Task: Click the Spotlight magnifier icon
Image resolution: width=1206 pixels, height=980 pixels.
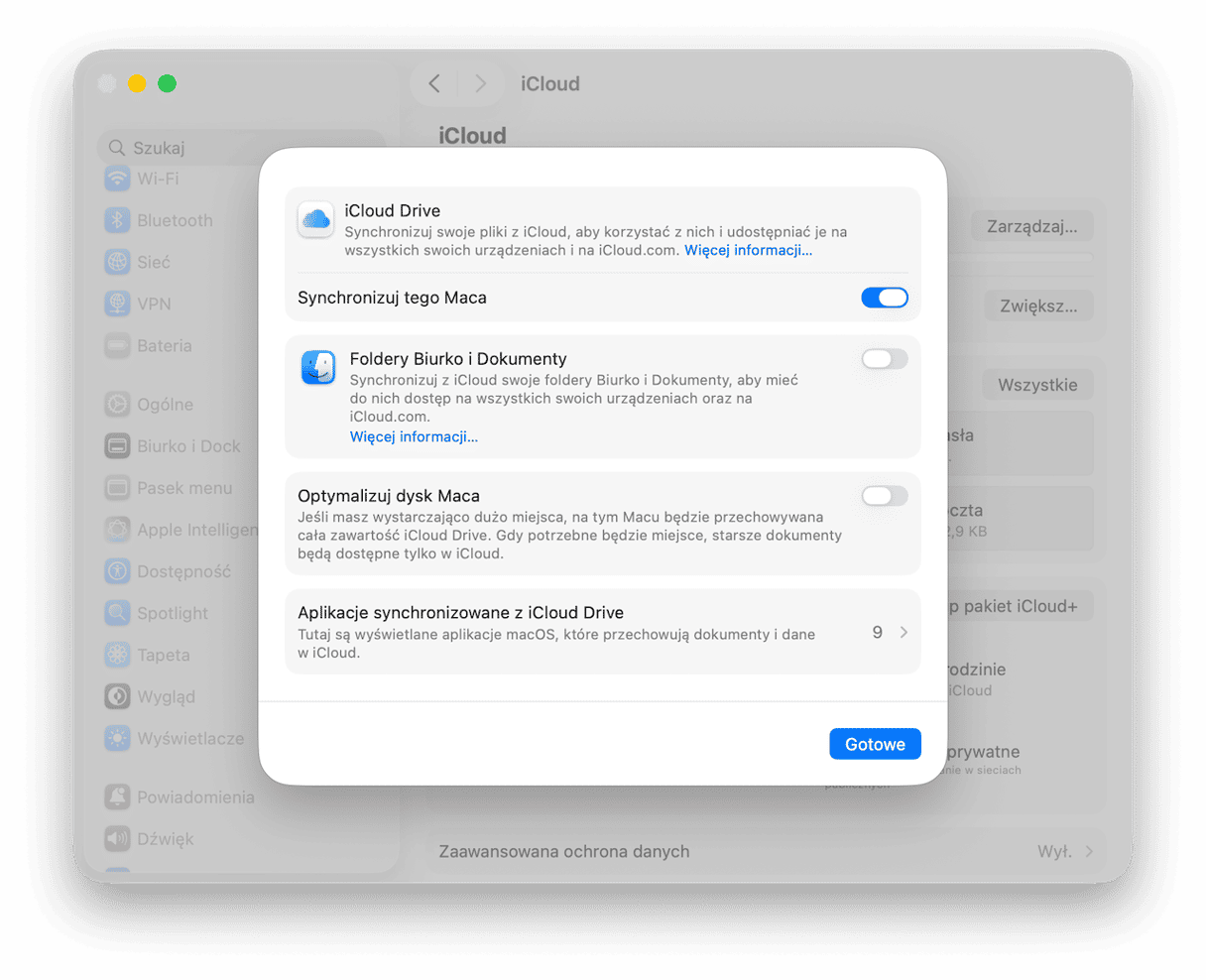Action: pos(116,613)
